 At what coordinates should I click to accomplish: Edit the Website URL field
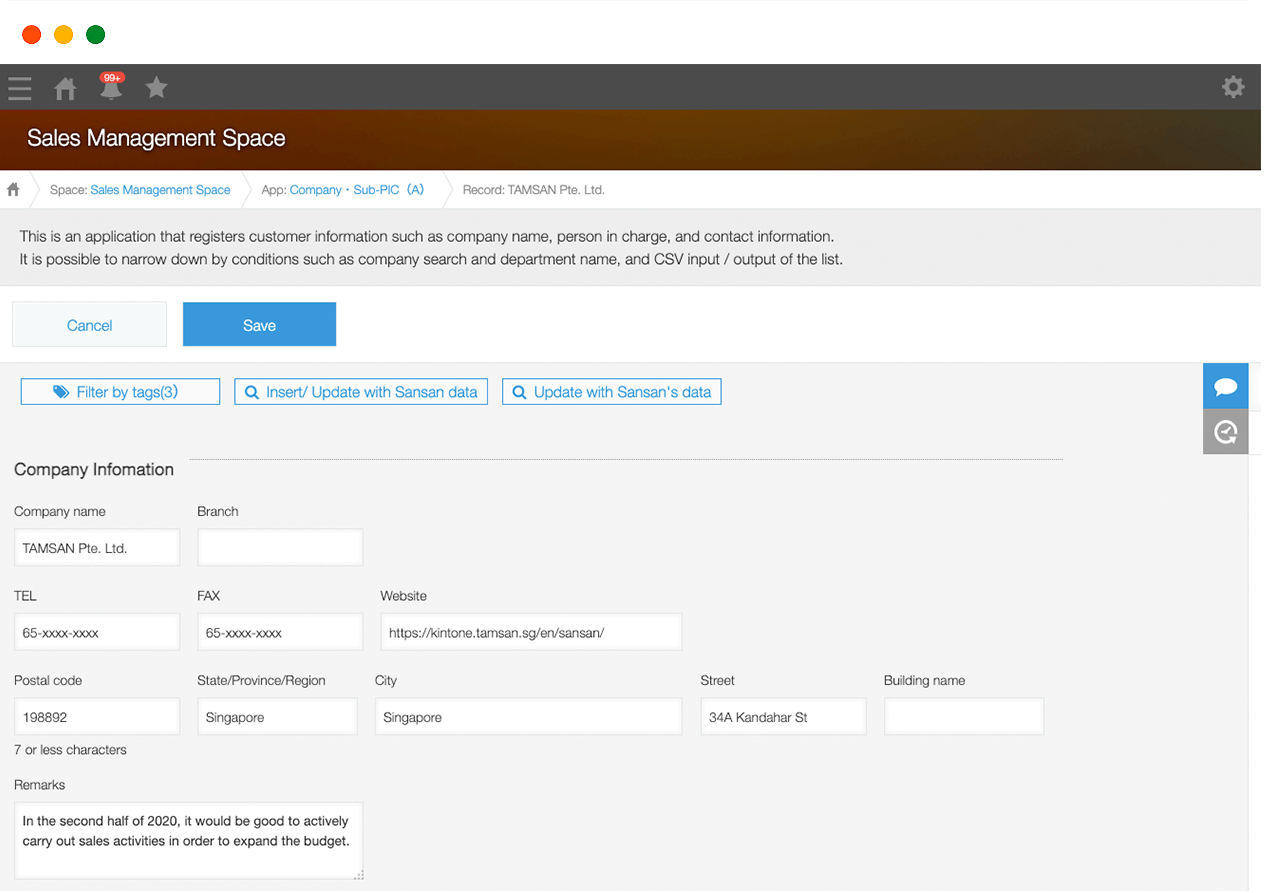[x=531, y=632]
